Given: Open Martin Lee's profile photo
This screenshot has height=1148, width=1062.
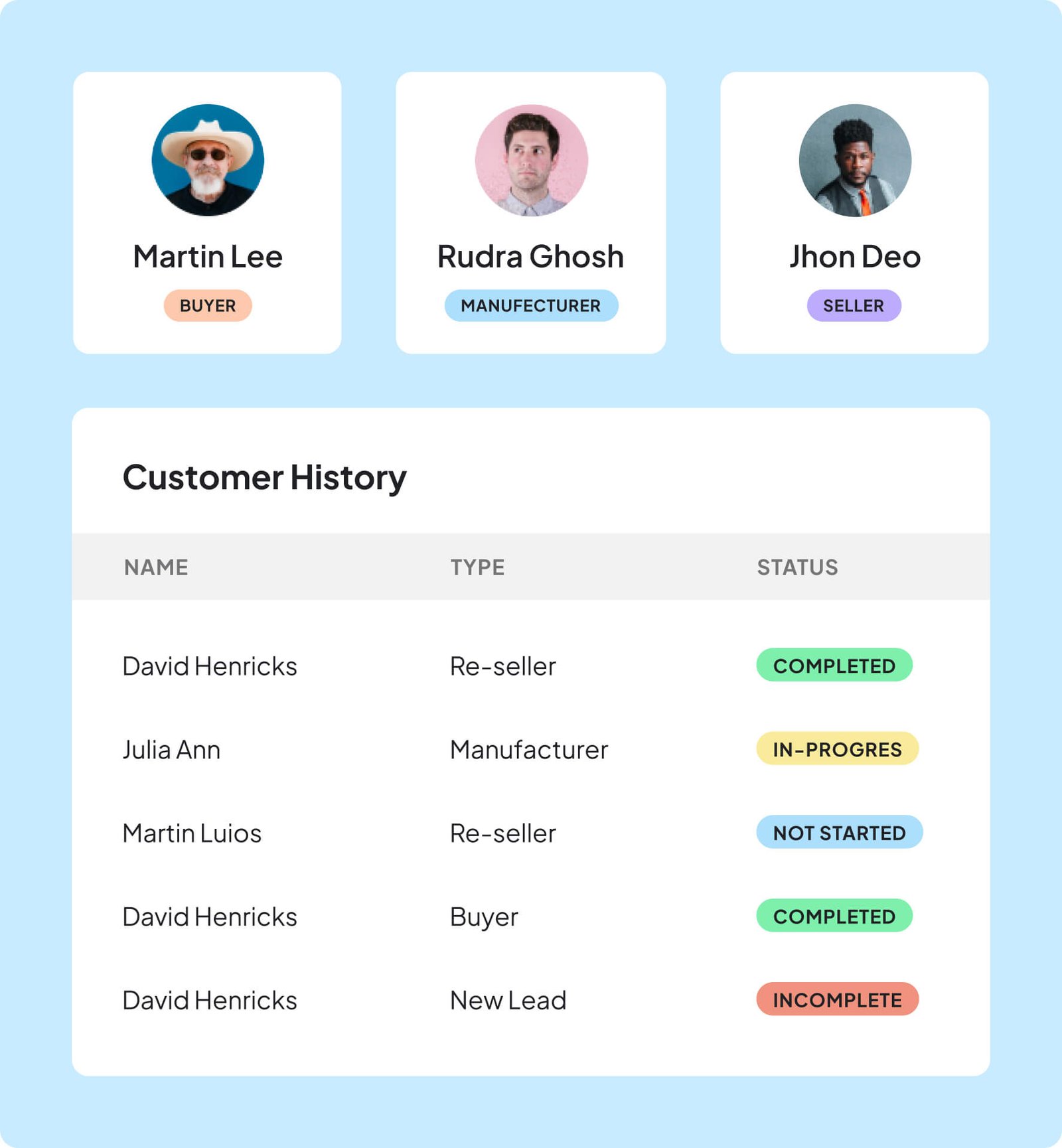Looking at the screenshot, I should click(208, 160).
